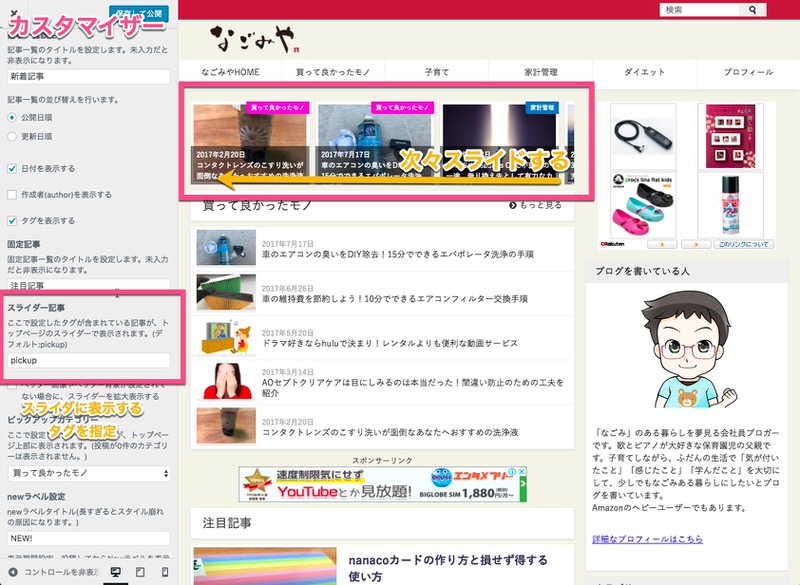The image size is (800, 585).
Task: Open the ダイエット navigation menu item
Action: point(644,73)
